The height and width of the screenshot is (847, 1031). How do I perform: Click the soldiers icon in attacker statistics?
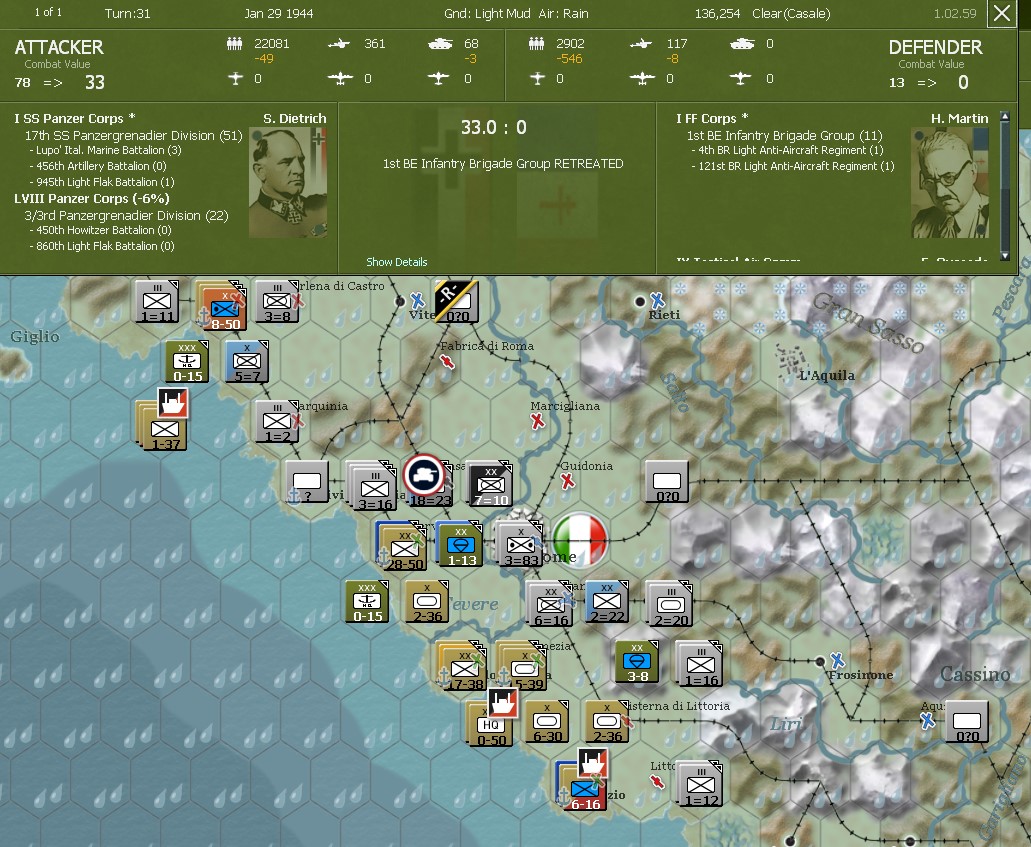coord(236,44)
